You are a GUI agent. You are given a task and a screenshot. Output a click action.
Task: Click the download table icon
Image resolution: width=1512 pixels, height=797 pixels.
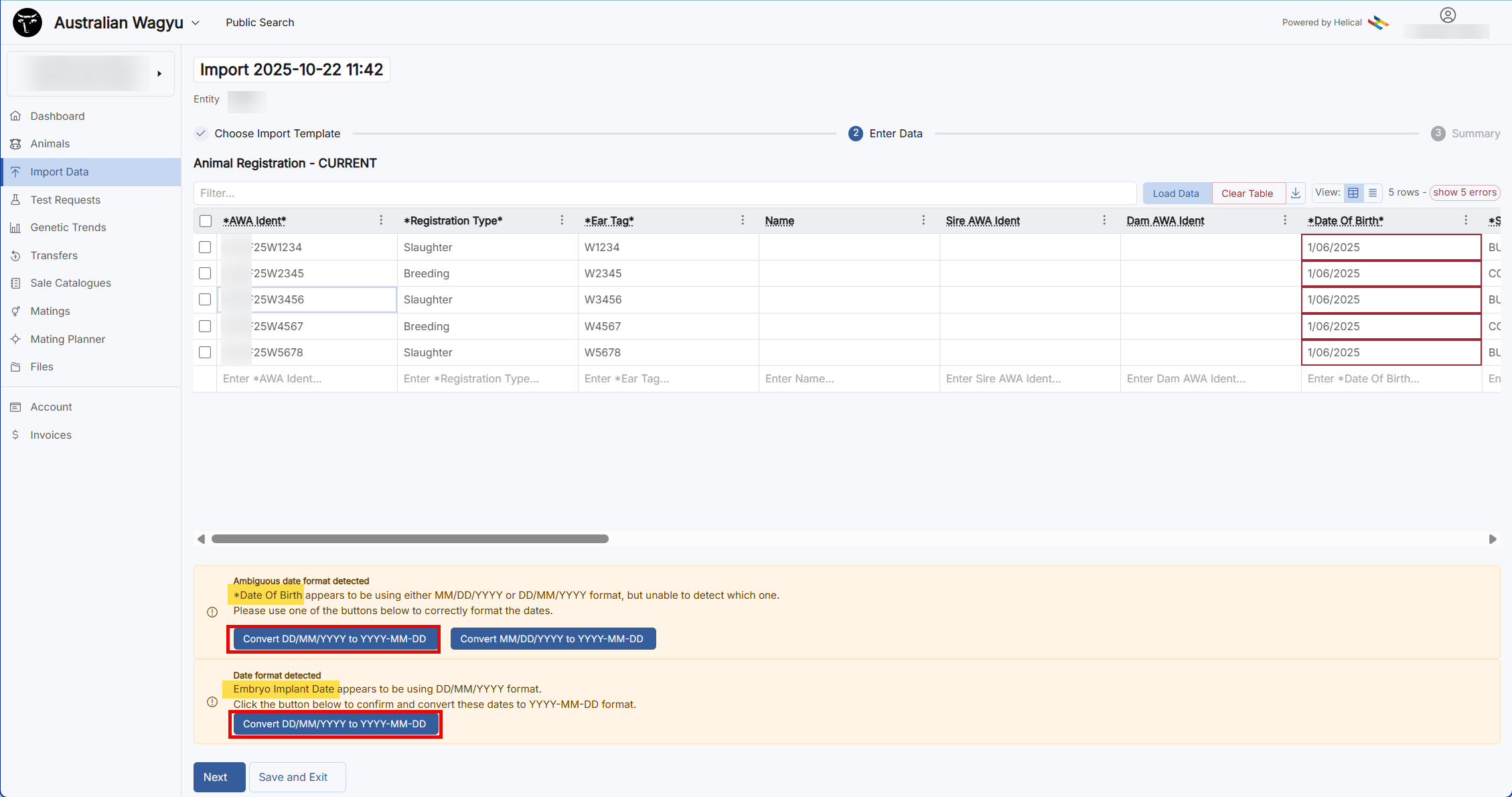click(1296, 193)
